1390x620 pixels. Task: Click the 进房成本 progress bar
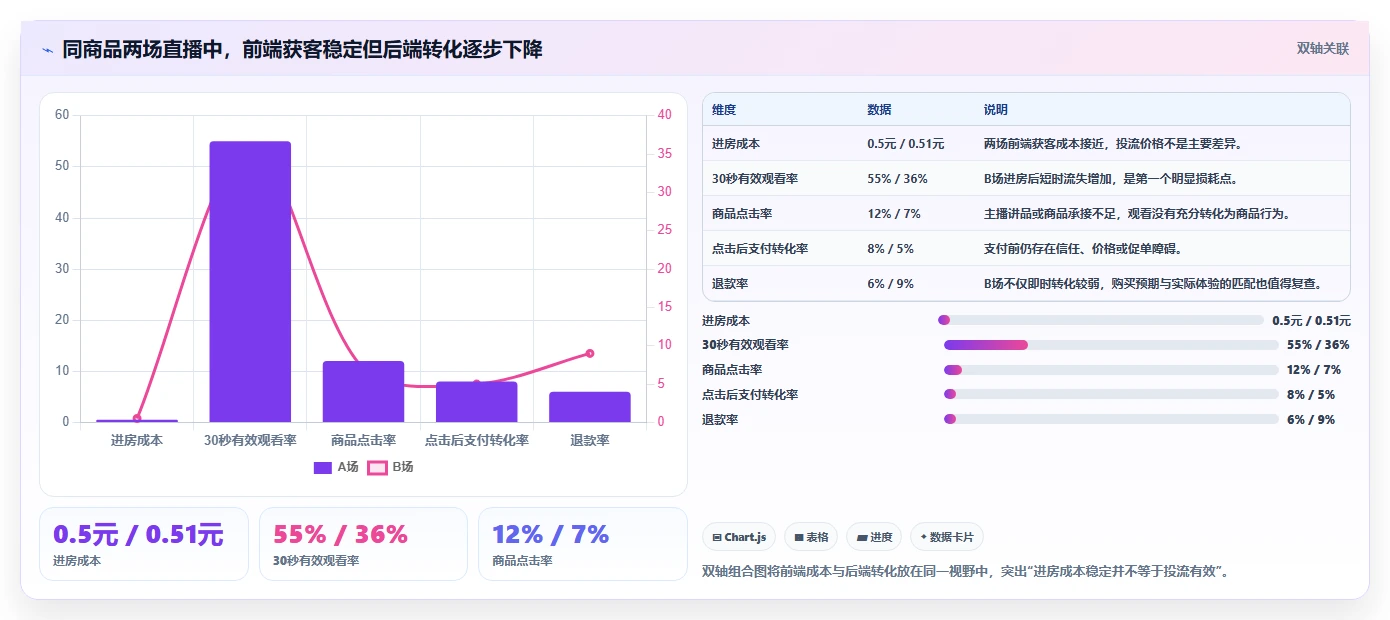pos(1101,320)
